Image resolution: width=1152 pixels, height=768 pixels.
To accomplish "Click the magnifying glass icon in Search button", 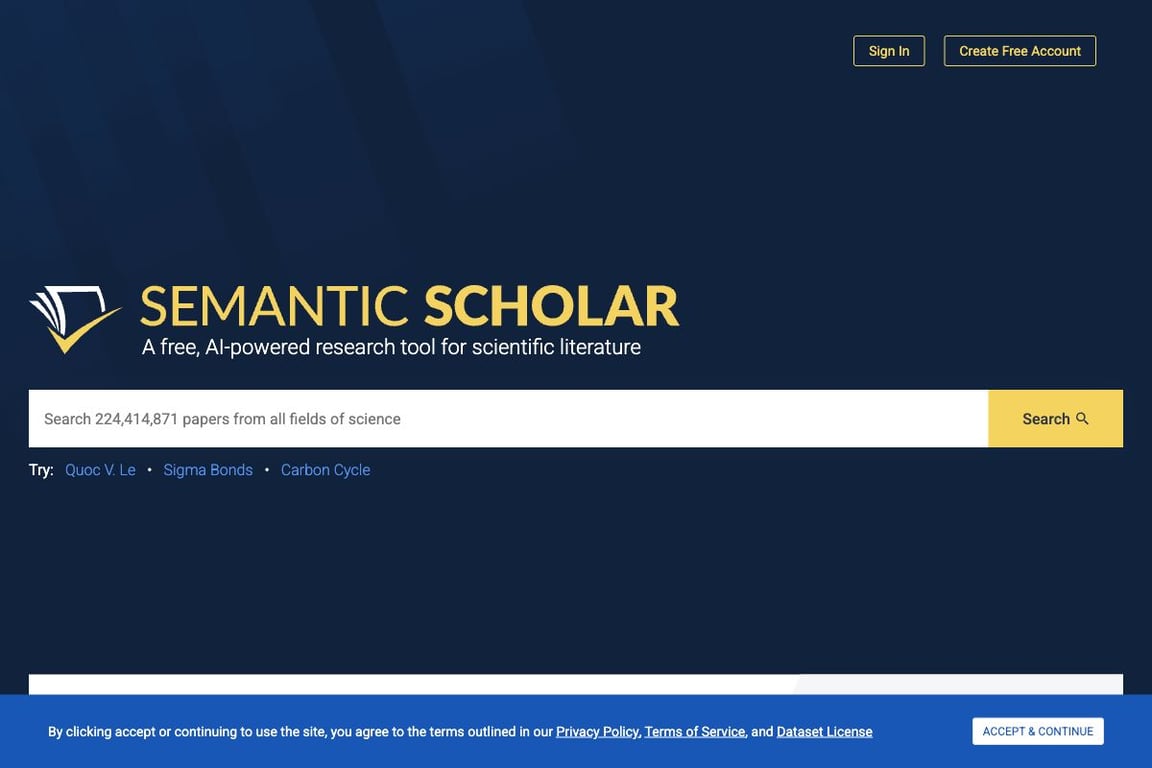I will click(1082, 419).
